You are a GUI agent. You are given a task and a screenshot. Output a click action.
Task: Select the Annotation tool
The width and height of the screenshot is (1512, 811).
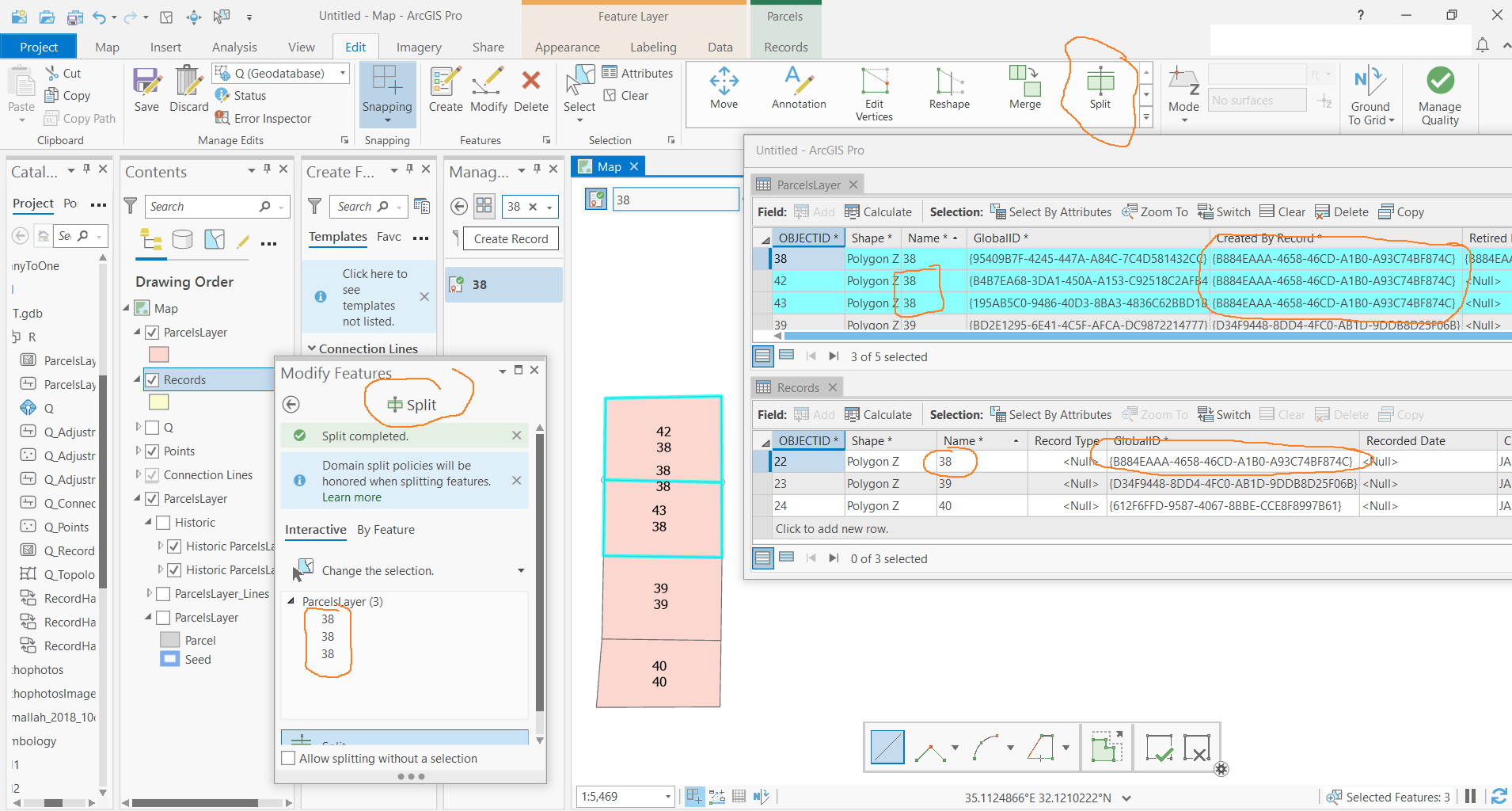click(799, 88)
